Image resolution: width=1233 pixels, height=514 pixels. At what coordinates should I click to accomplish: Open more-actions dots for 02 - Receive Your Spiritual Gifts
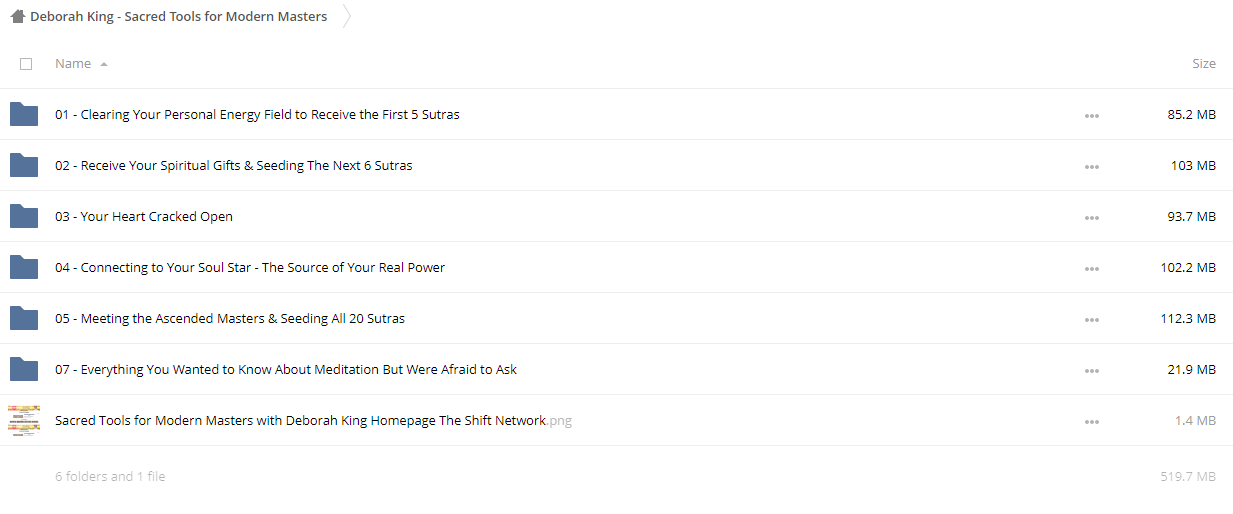pyautogui.click(x=1091, y=166)
